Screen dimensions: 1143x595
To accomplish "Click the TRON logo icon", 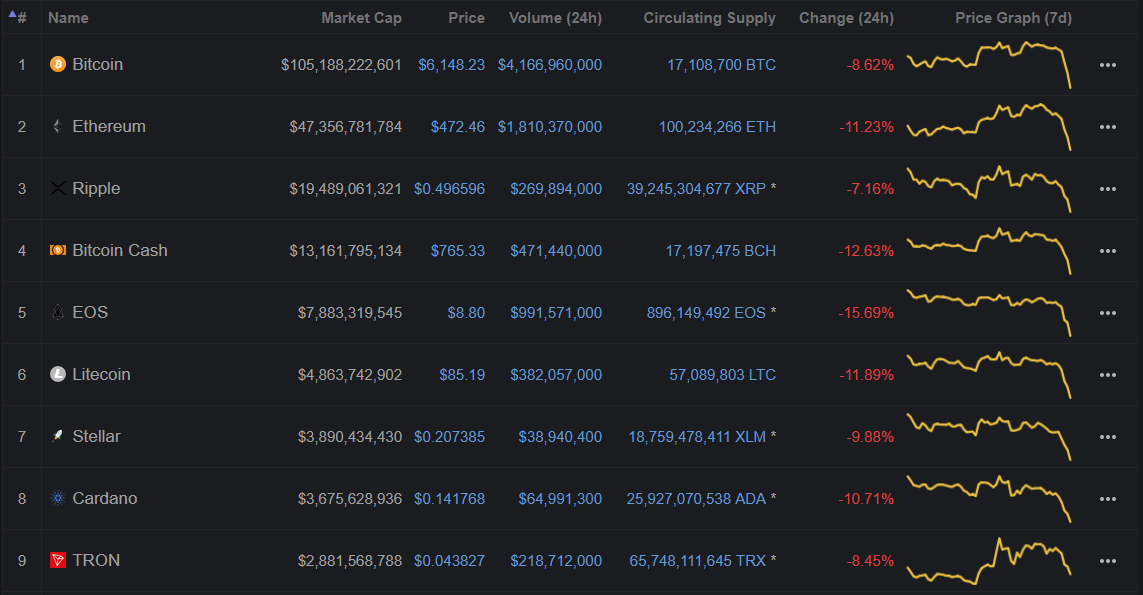I will click(58, 560).
